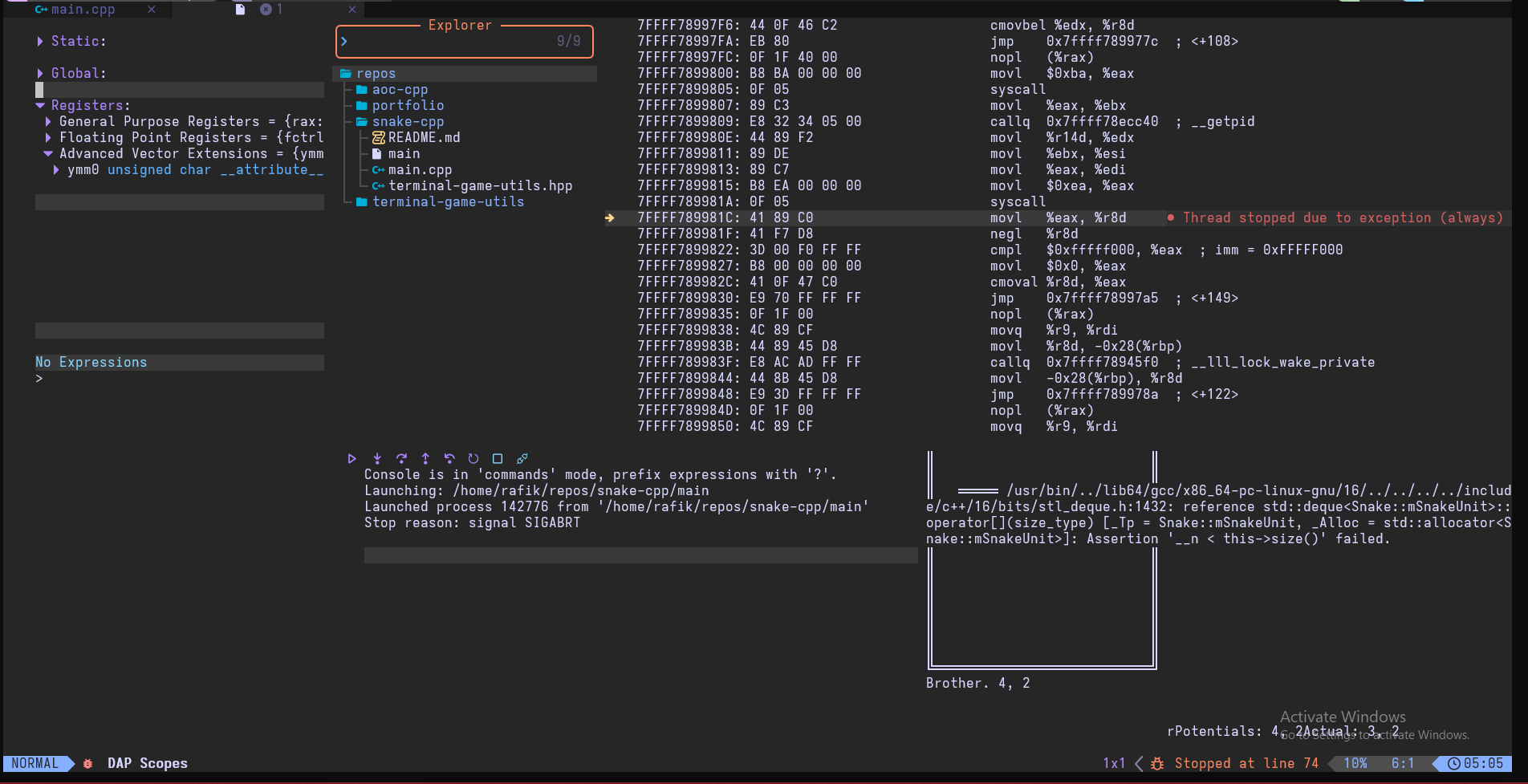
Task: Click the 10% scroll position indicator
Action: [1355, 763]
